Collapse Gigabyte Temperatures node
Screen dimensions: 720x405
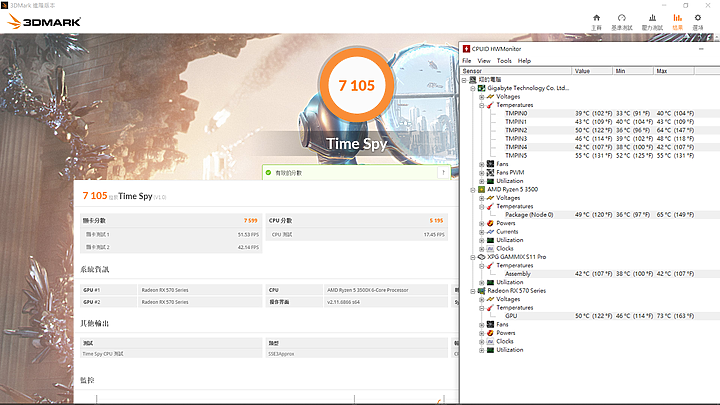[482, 105]
